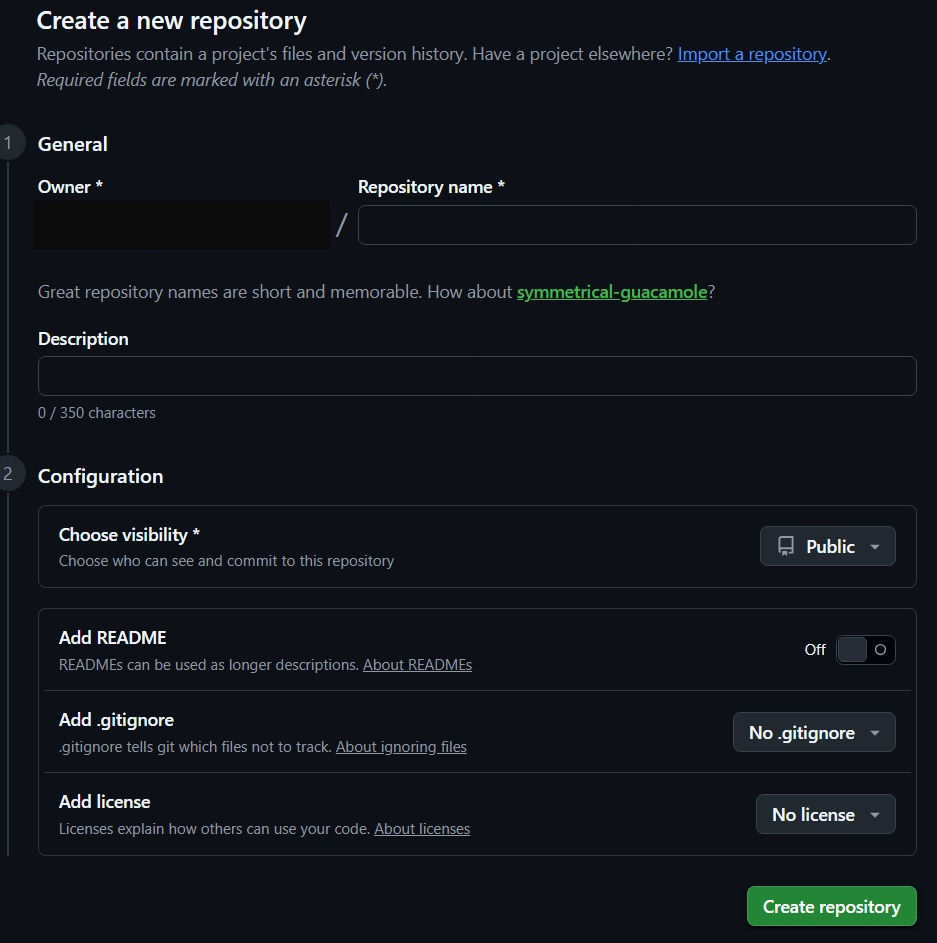This screenshot has width=937, height=943.
Task: Open the About READMEs link
Action: tap(417, 665)
